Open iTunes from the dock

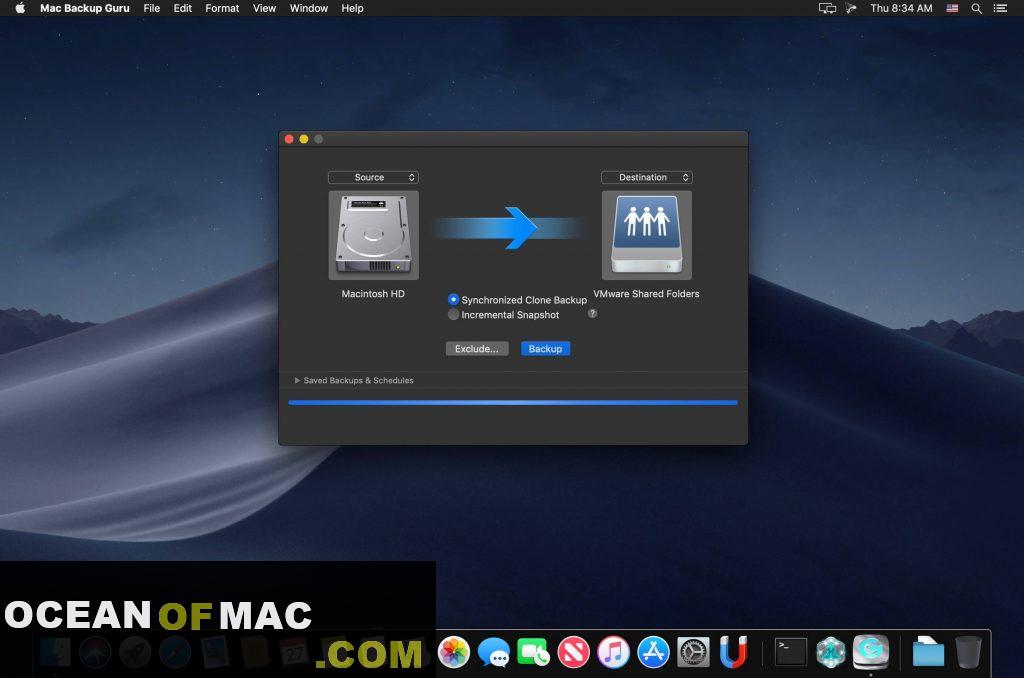[x=613, y=652]
